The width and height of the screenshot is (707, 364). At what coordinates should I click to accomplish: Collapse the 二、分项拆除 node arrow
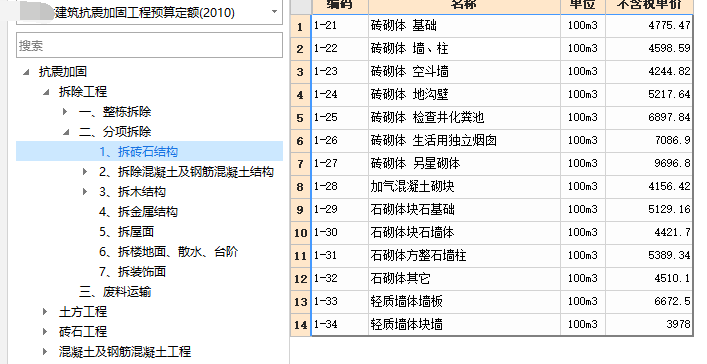coord(66,132)
